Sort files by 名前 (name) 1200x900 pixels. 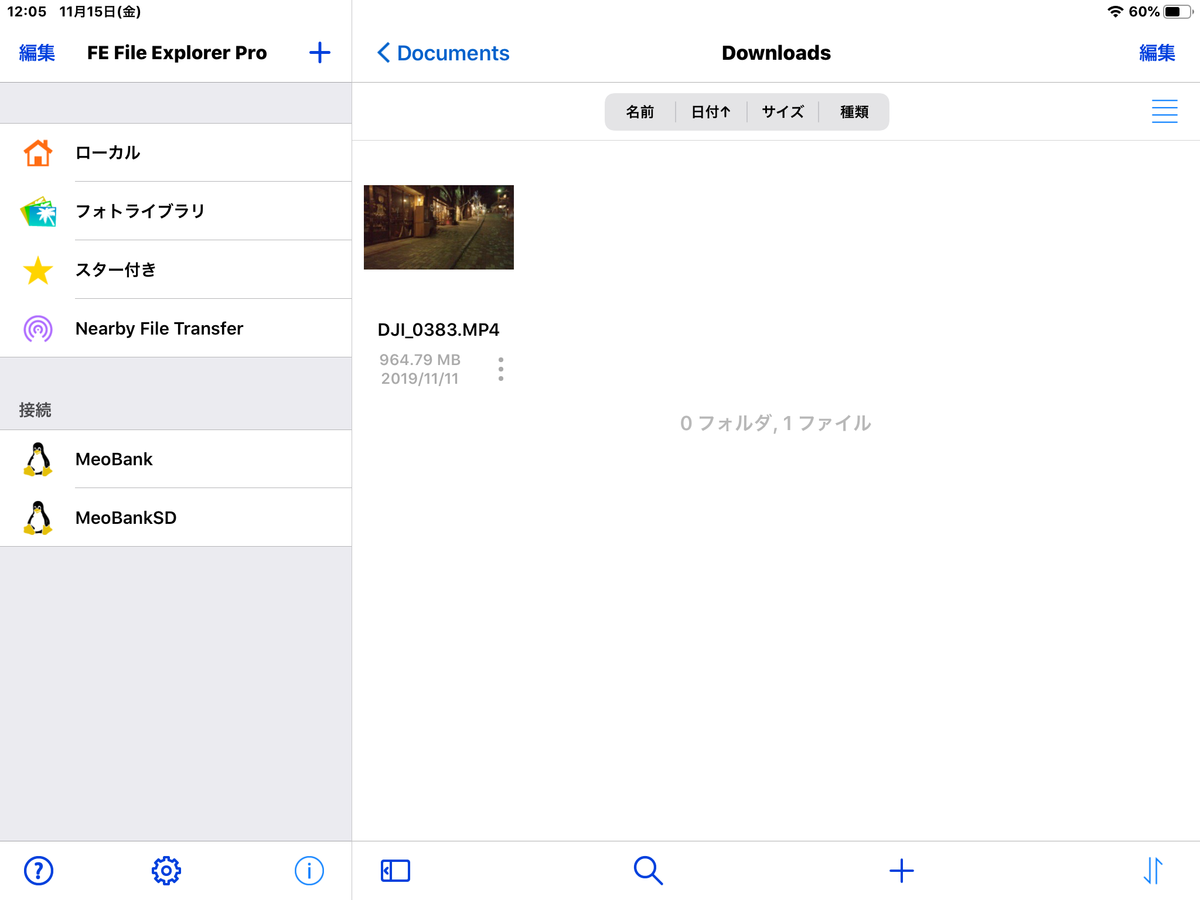(x=640, y=111)
